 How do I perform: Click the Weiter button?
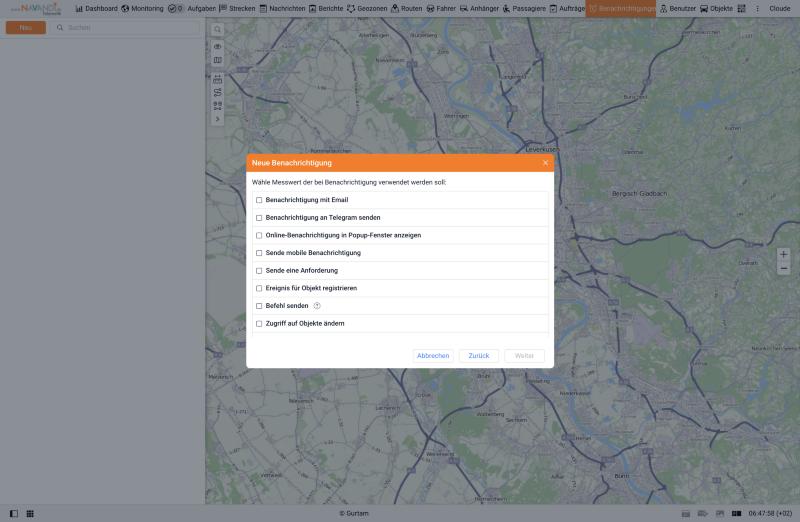coord(524,356)
